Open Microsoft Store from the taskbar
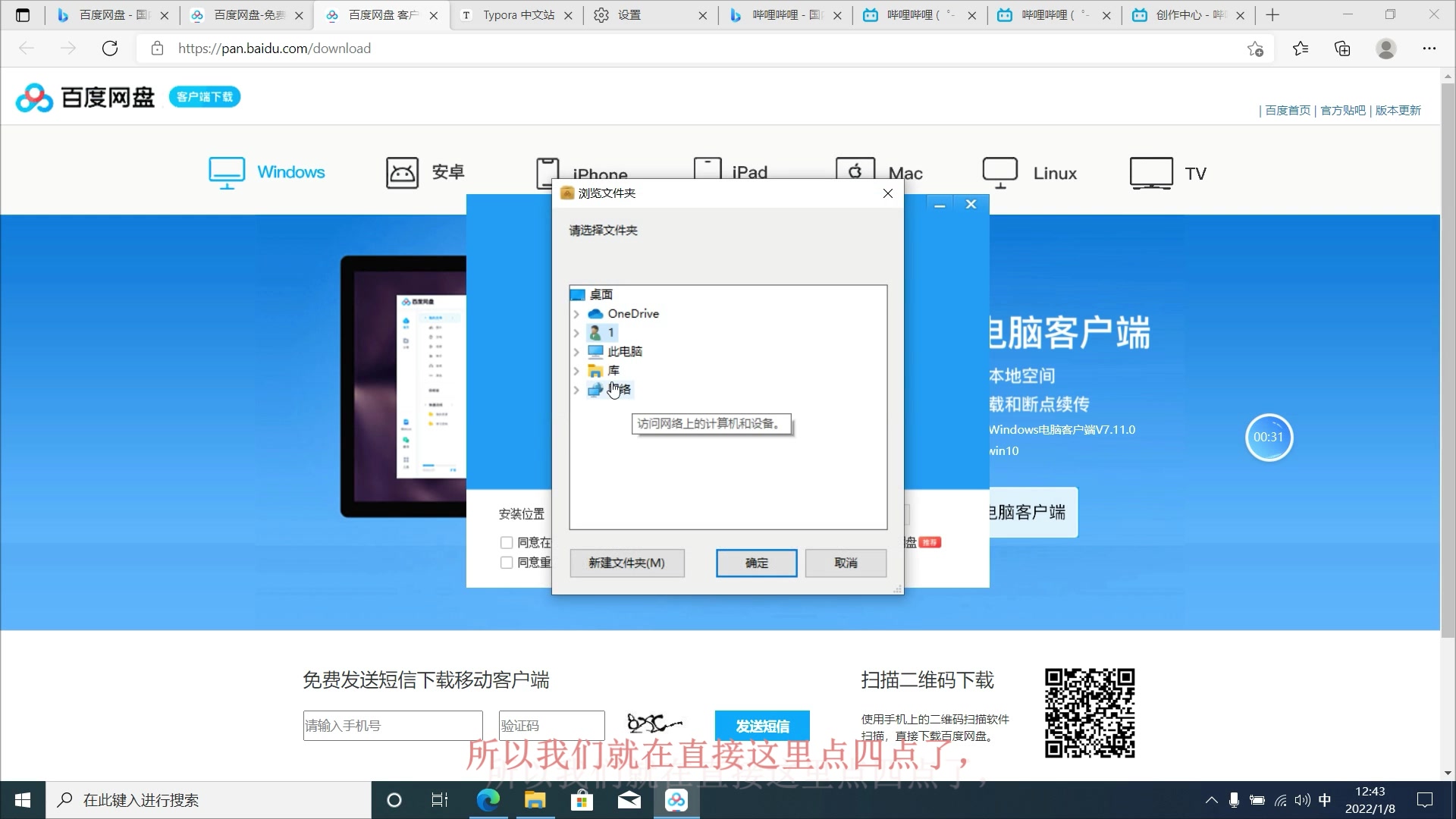 [x=582, y=800]
